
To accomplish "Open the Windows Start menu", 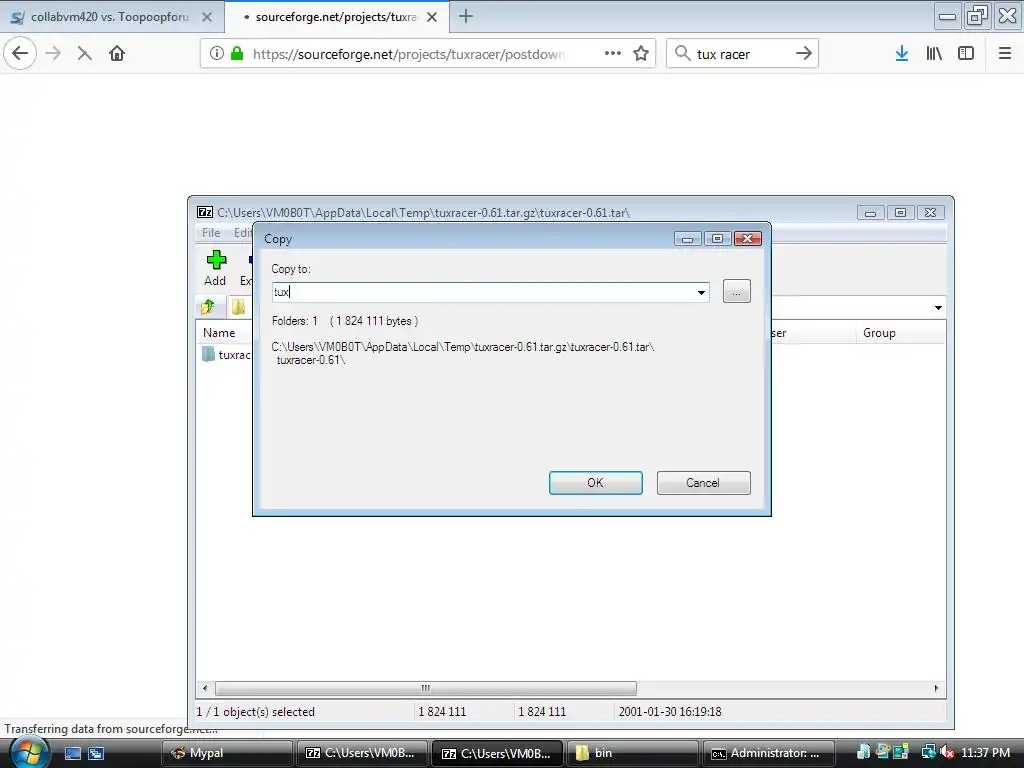I will point(28,753).
